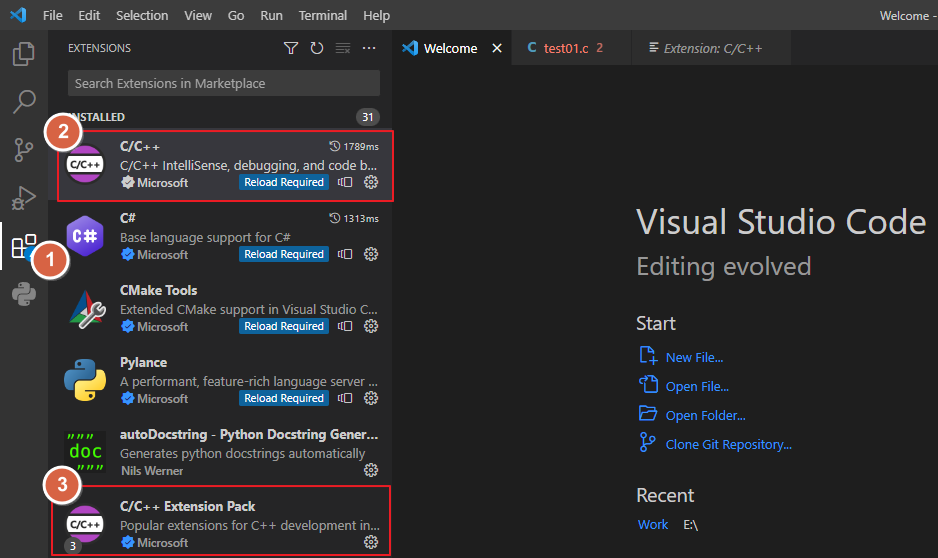938x558 pixels.
Task: Click the sync icon on Pylance row
Action: point(345,398)
